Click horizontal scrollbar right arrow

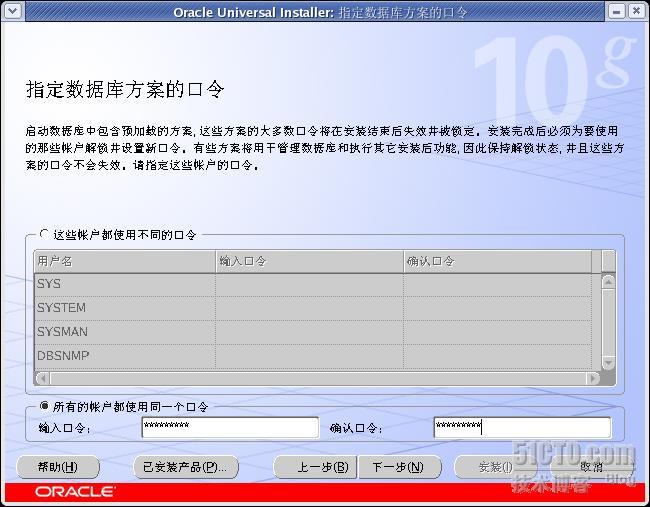point(593,378)
